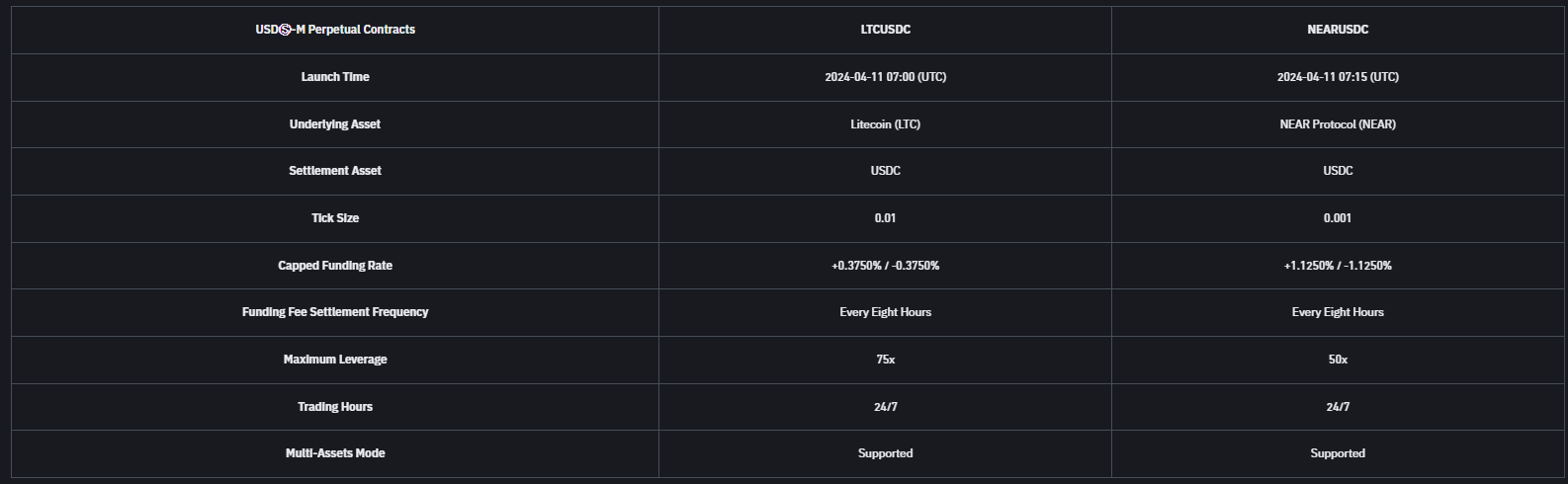Image resolution: width=1568 pixels, height=484 pixels.
Task: Click the Settlement Asset row label
Action: click(x=335, y=171)
